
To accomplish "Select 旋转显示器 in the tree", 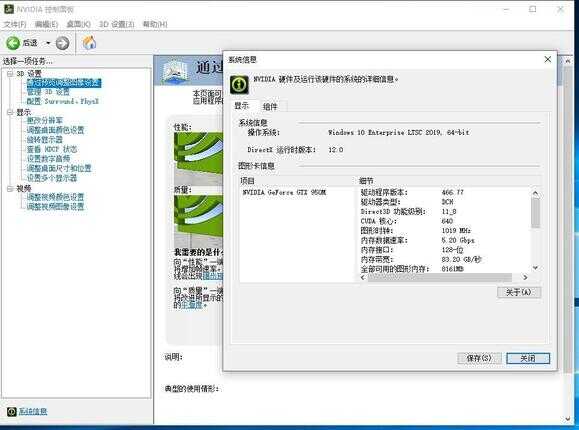I will point(45,140).
